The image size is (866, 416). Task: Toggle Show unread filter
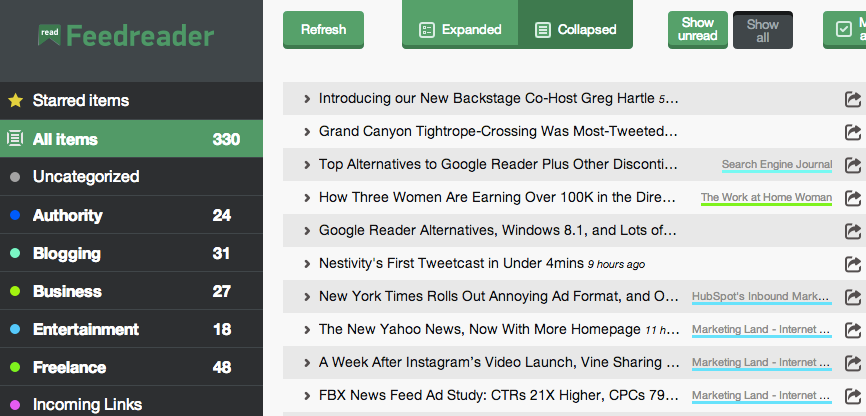point(698,30)
